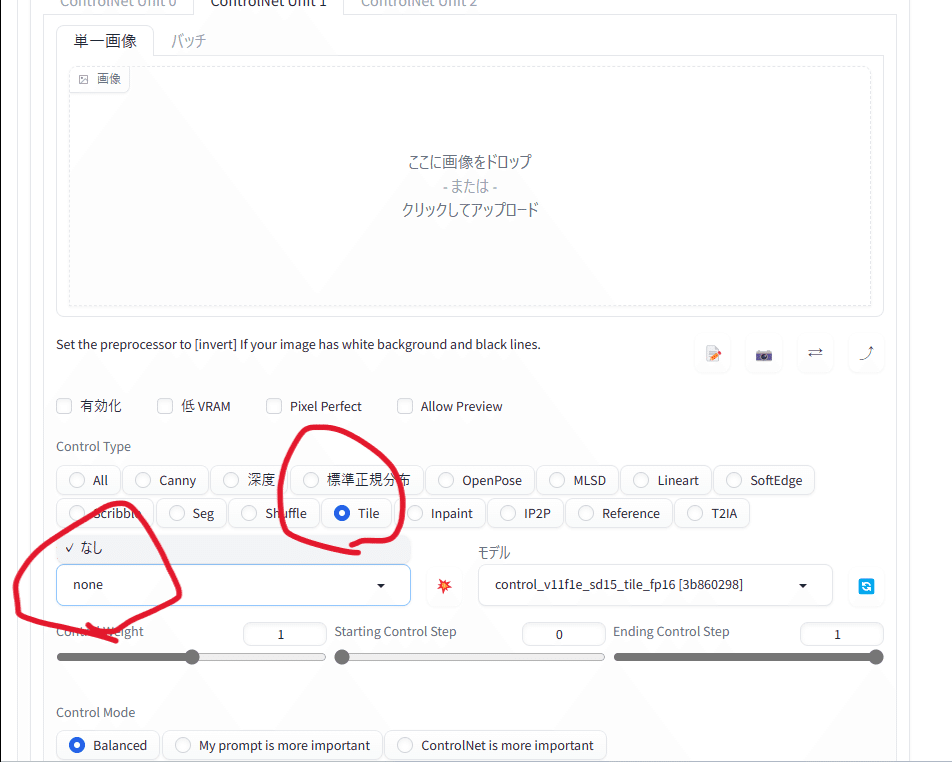The width and height of the screenshot is (952, 762).
Task: Select the Scribble control type
Action: (105, 513)
